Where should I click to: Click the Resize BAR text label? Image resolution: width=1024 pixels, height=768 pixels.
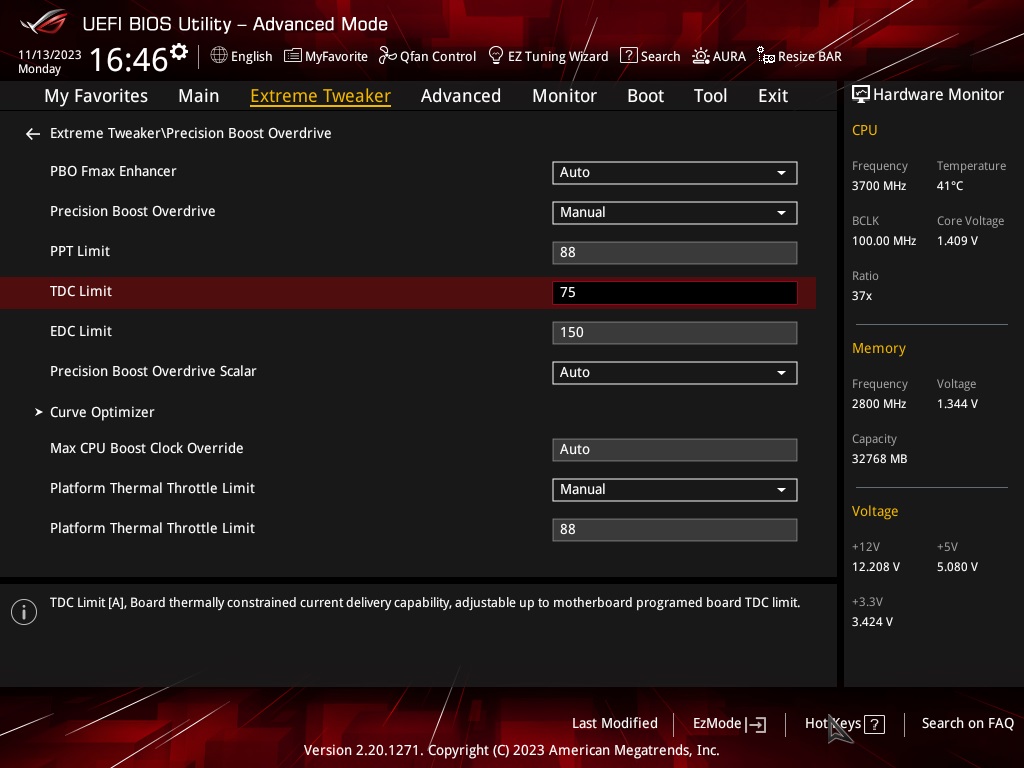[x=809, y=56]
